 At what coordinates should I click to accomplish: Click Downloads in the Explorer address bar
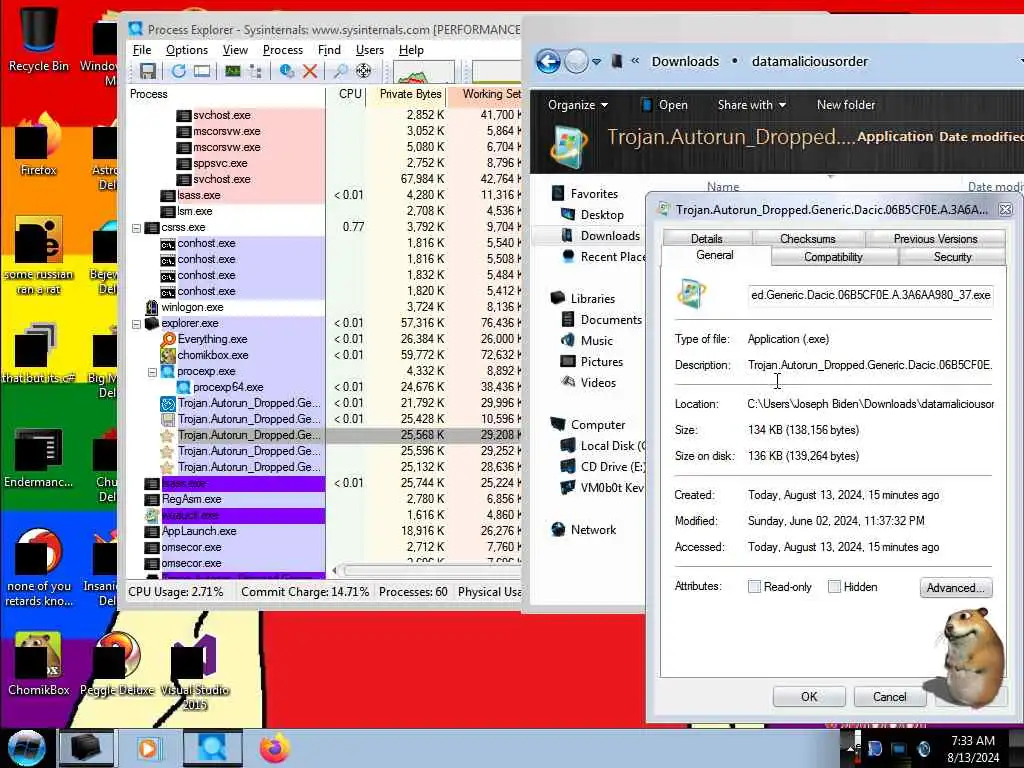point(685,61)
